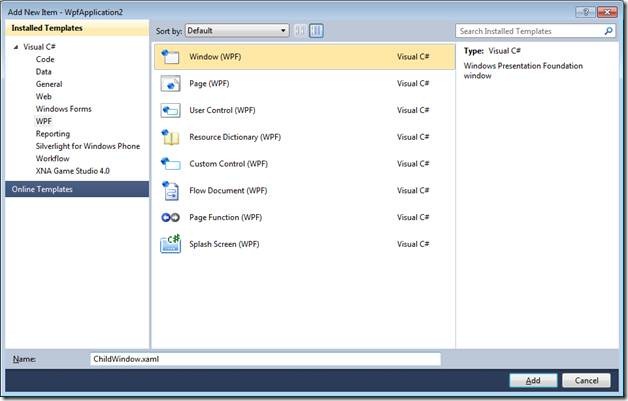The height and width of the screenshot is (401, 628).
Task: Click the Add button
Action: (533, 380)
